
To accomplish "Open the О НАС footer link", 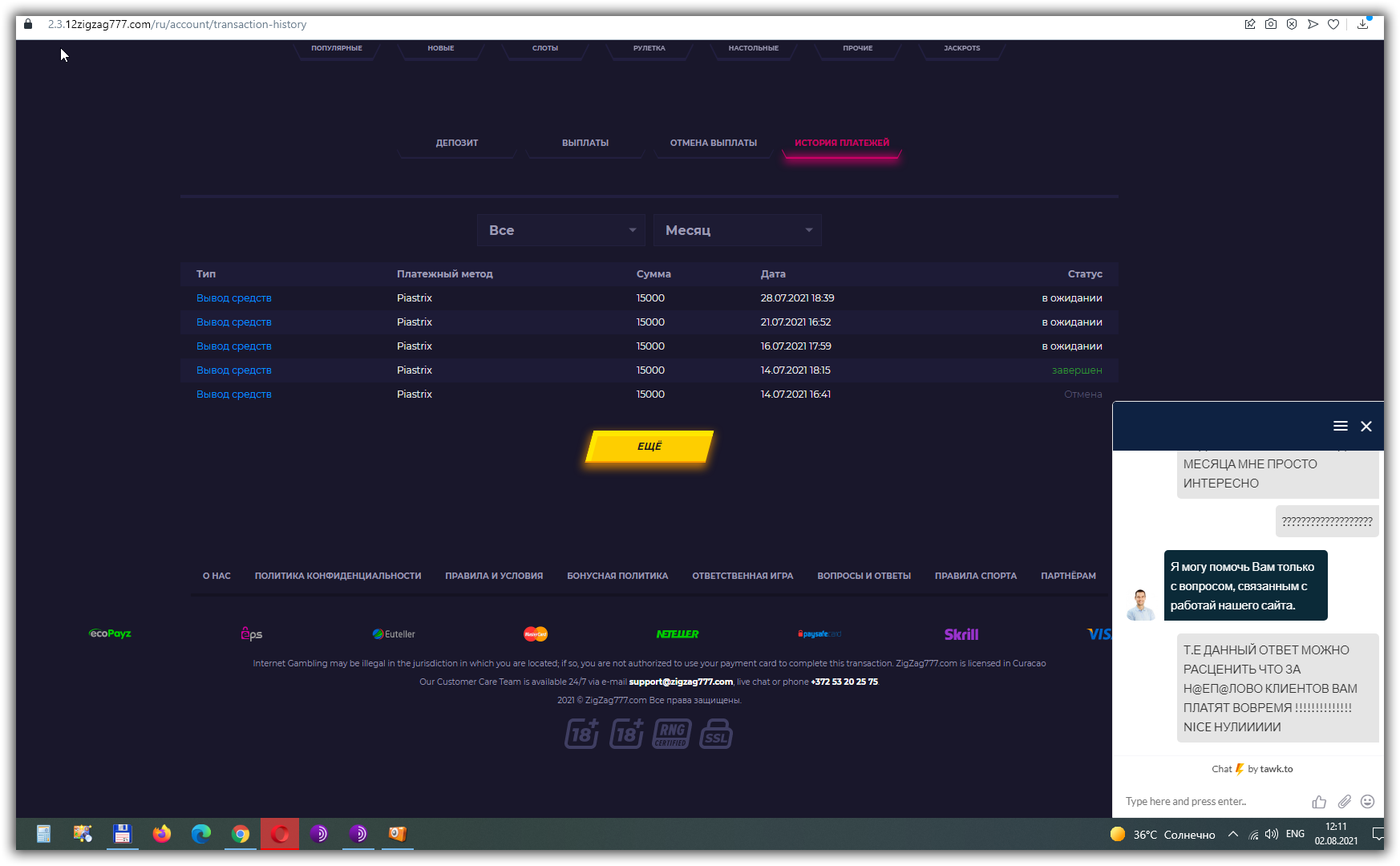I will (x=216, y=576).
